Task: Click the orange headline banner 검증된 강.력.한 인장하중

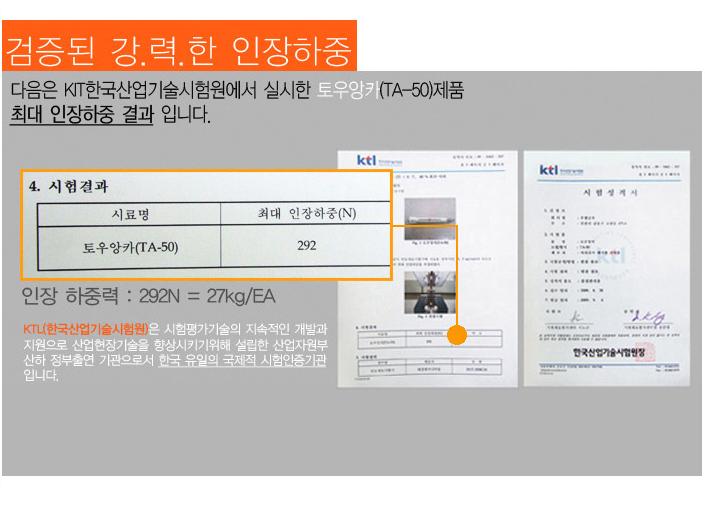Action: (x=179, y=45)
